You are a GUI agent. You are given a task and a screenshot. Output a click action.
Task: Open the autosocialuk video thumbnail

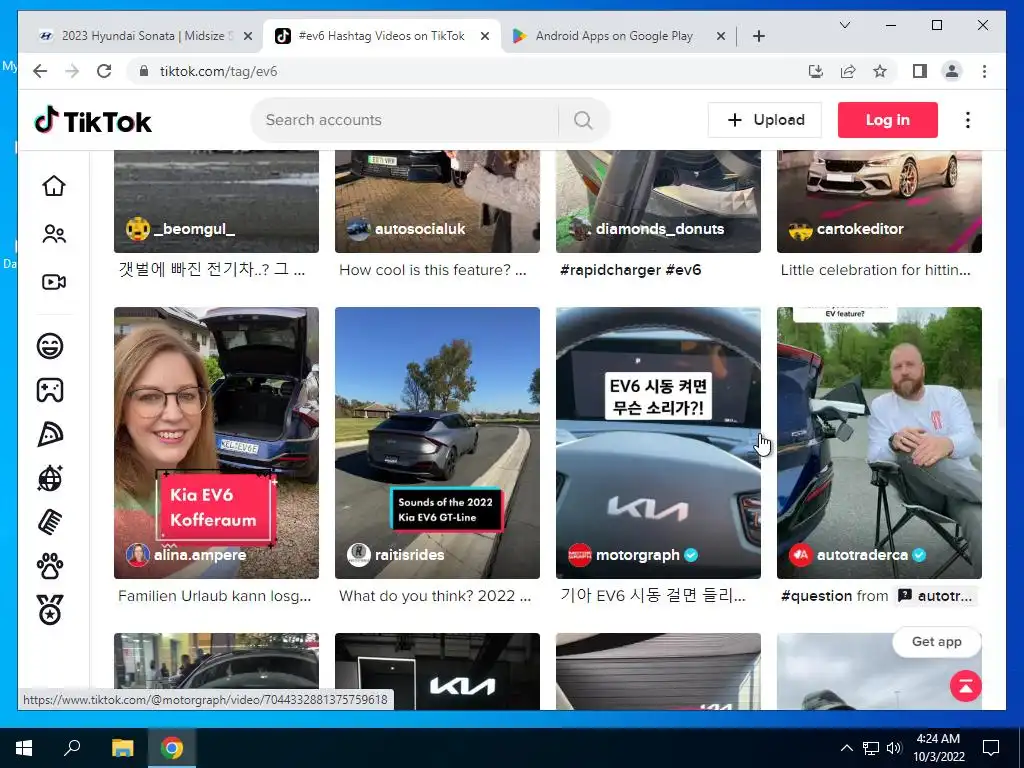pos(437,201)
